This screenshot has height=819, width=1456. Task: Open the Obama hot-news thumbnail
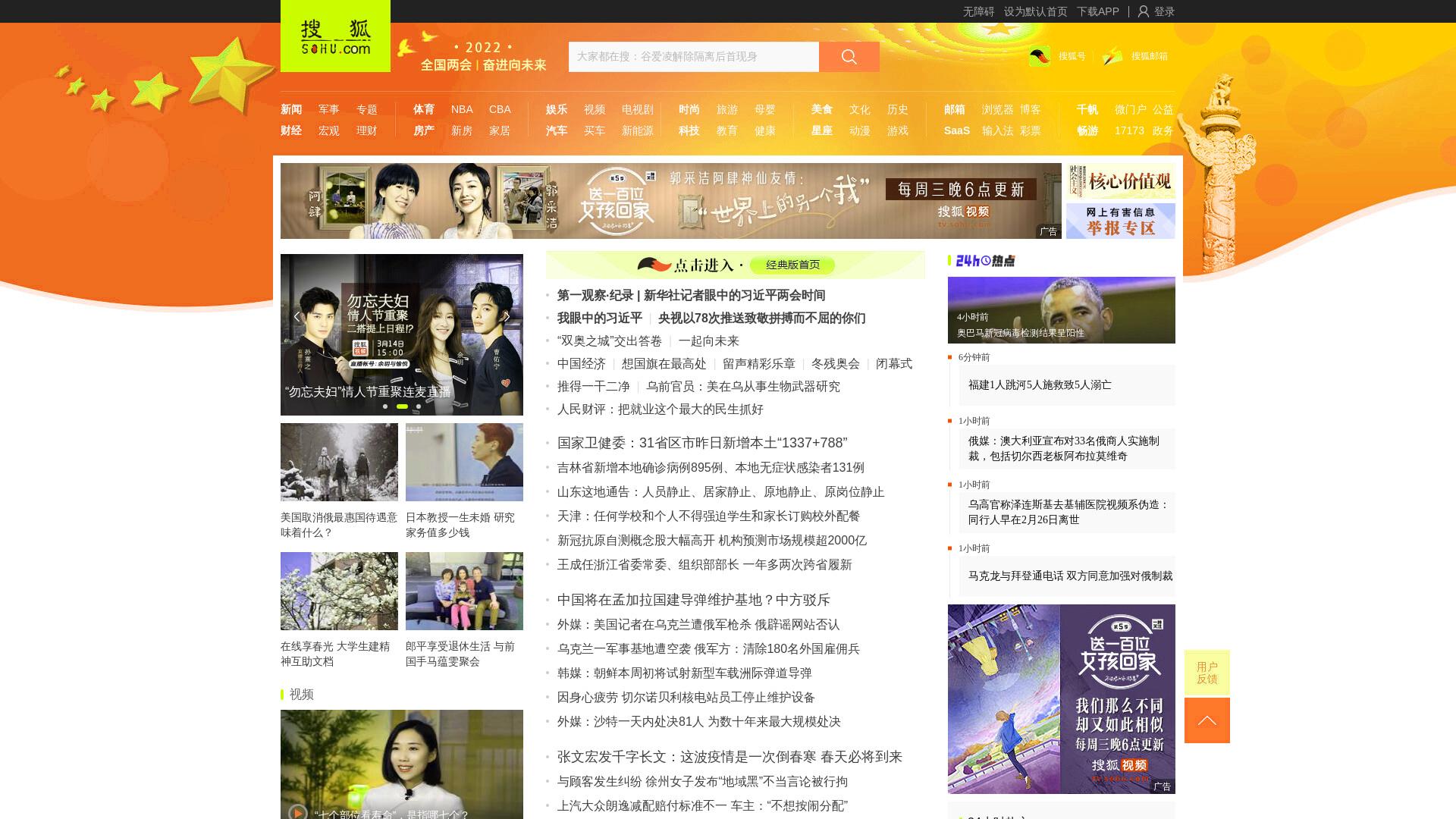[1061, 310]
